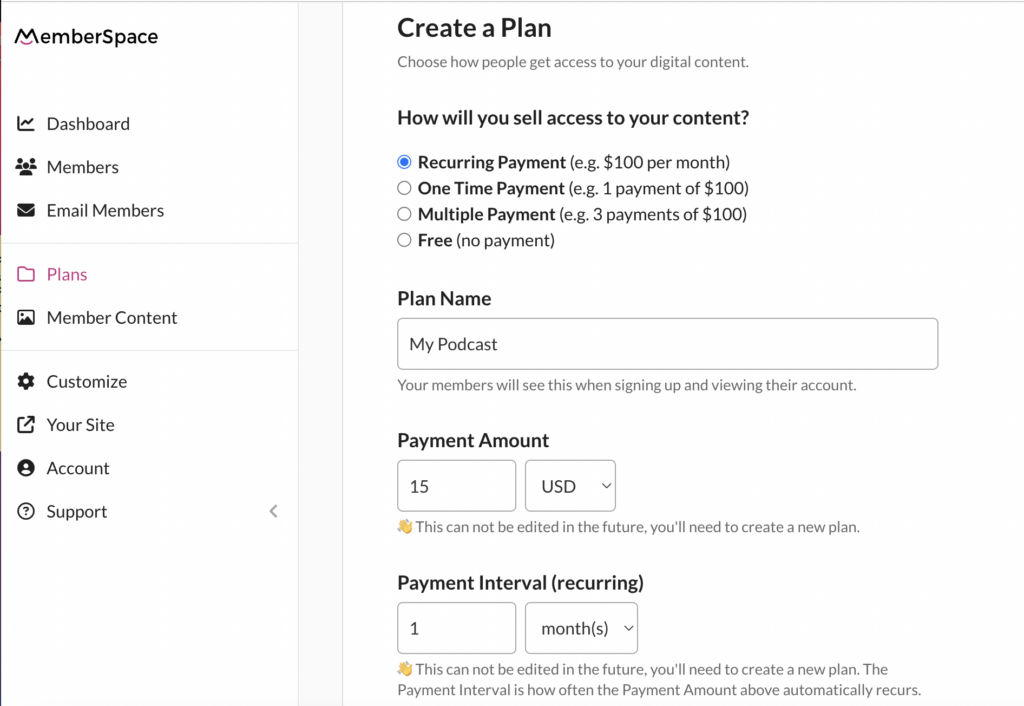Open the USD currency dropdown

(570, 485)
